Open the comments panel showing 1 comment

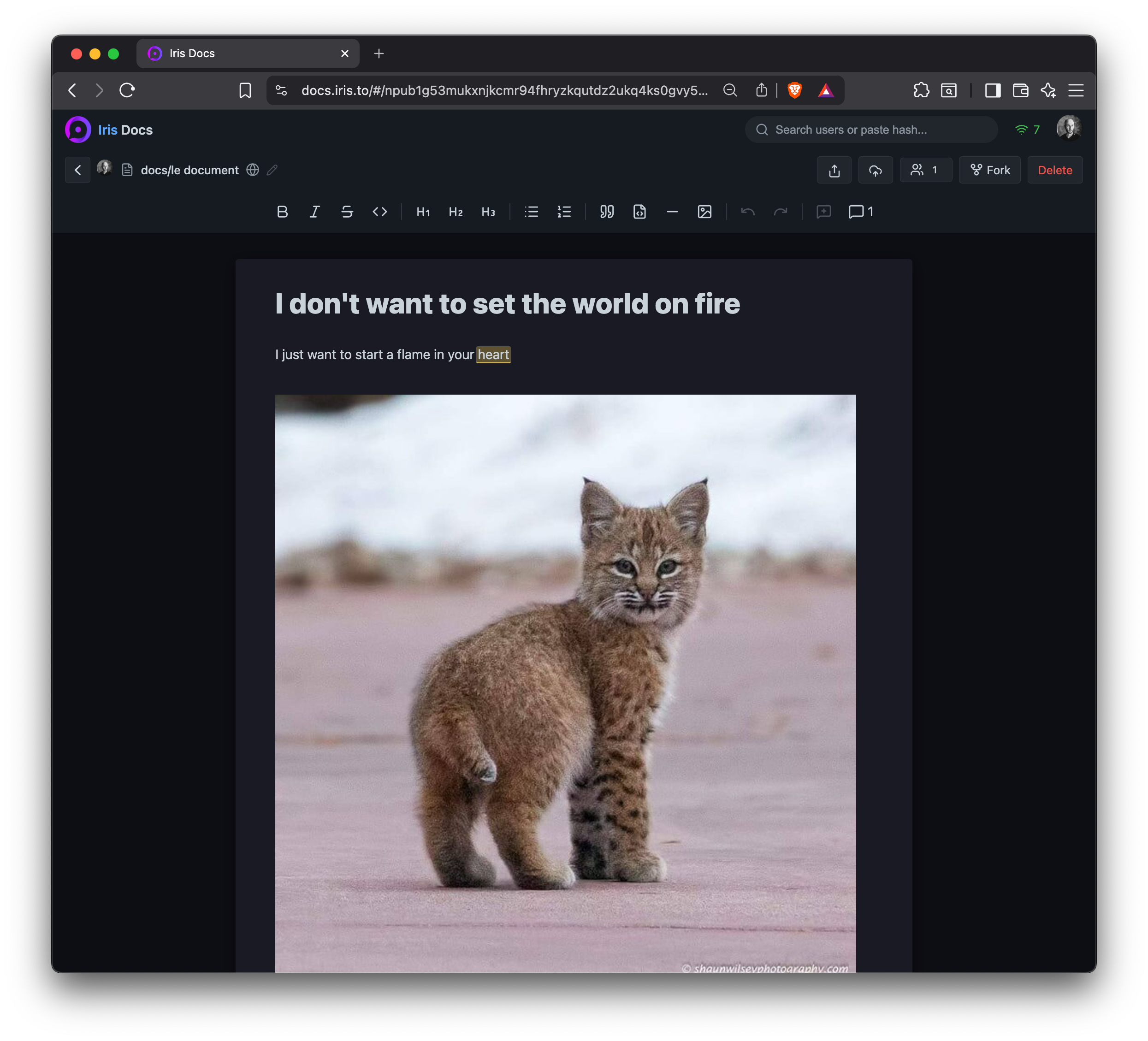860,212
